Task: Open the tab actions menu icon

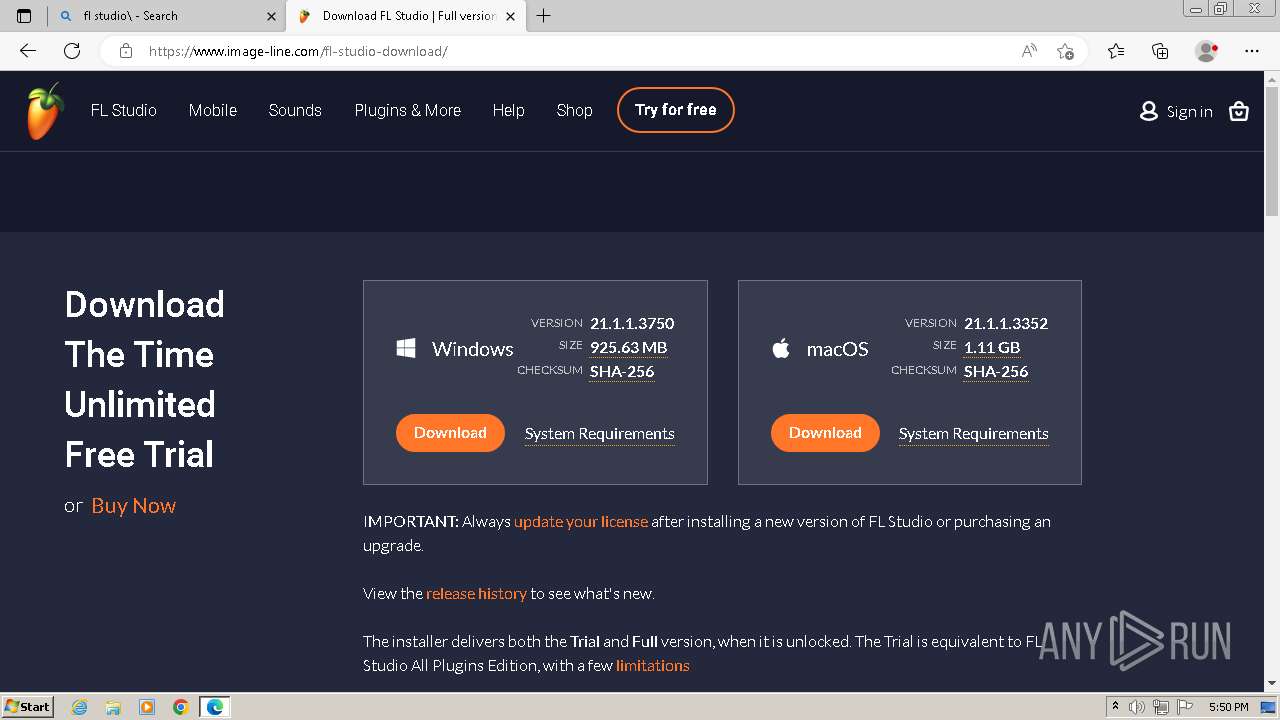Action: tap(24, 16)
